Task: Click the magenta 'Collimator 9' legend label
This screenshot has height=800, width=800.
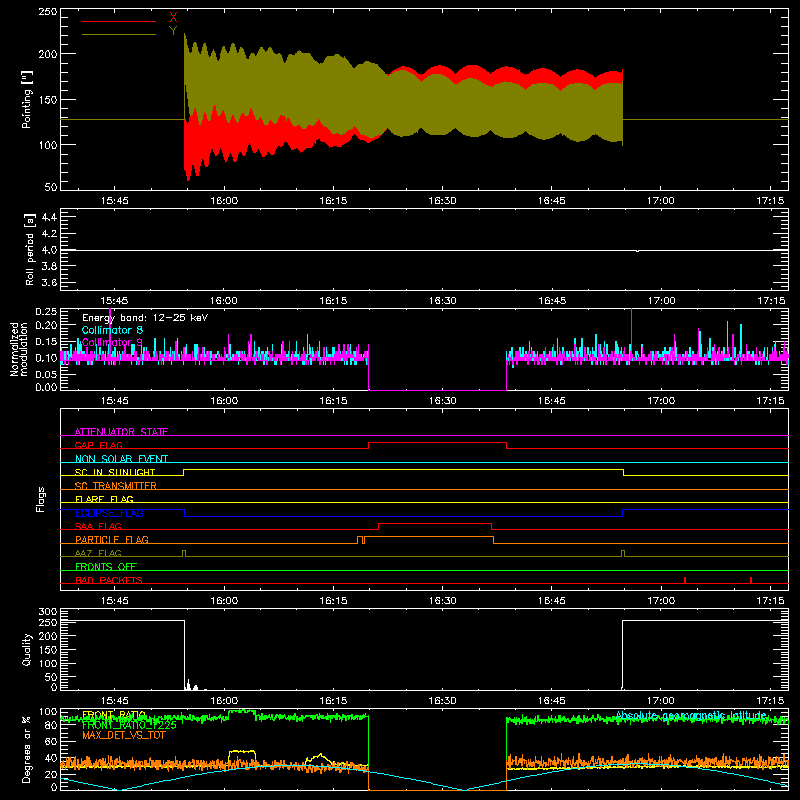Action: [x=112, y=342]
